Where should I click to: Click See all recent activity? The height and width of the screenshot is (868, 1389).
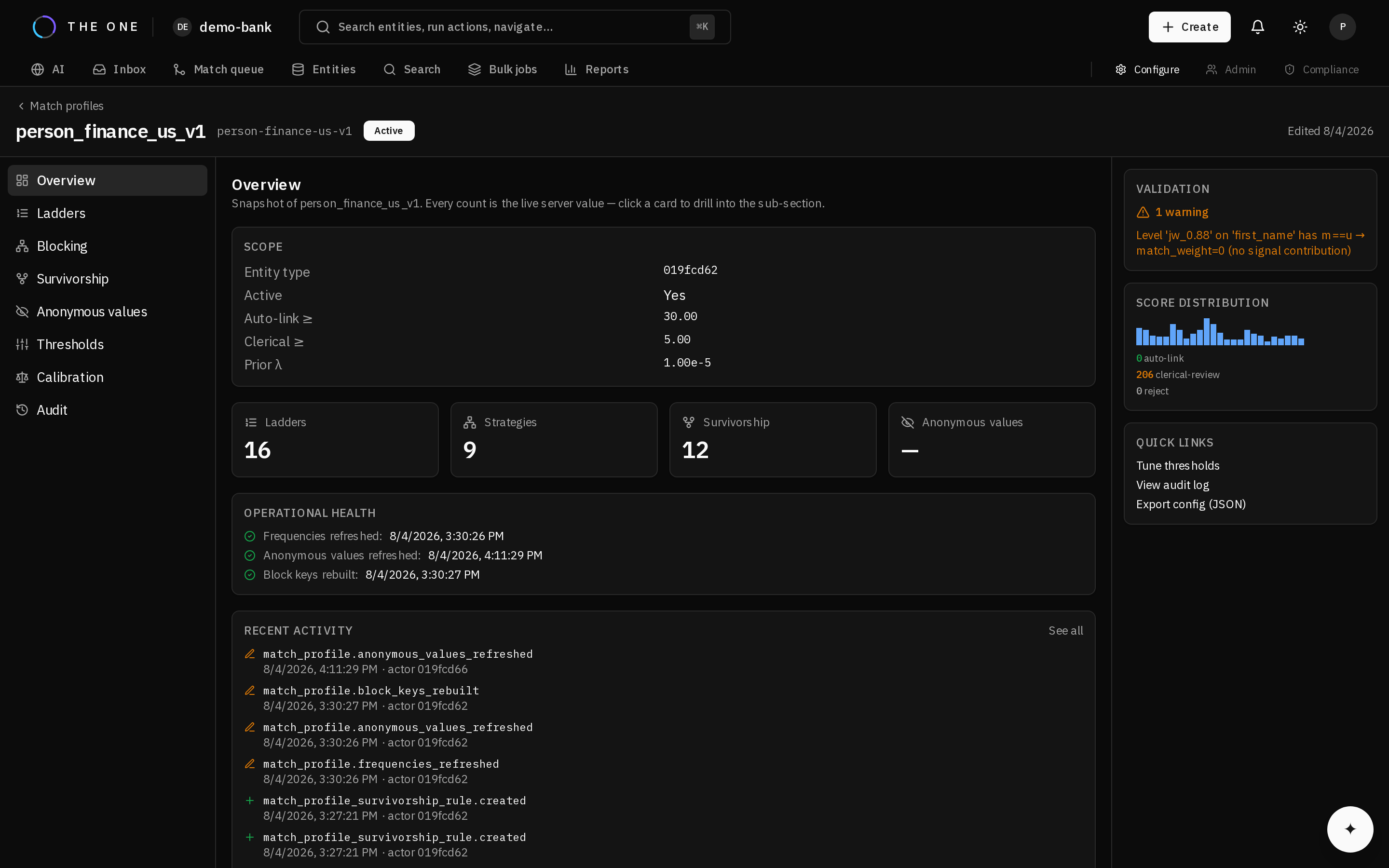click(1066, 630)
